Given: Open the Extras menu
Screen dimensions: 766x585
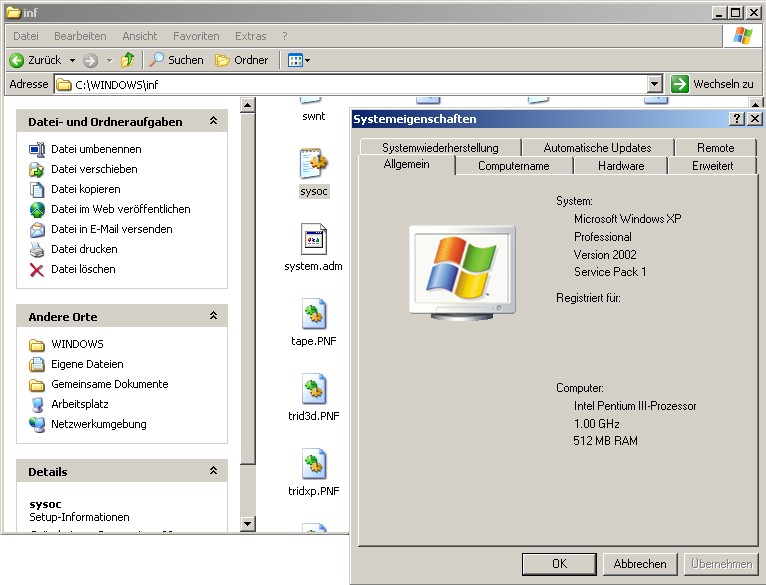Looking at the screenshot, I should [x=251, y=36].
